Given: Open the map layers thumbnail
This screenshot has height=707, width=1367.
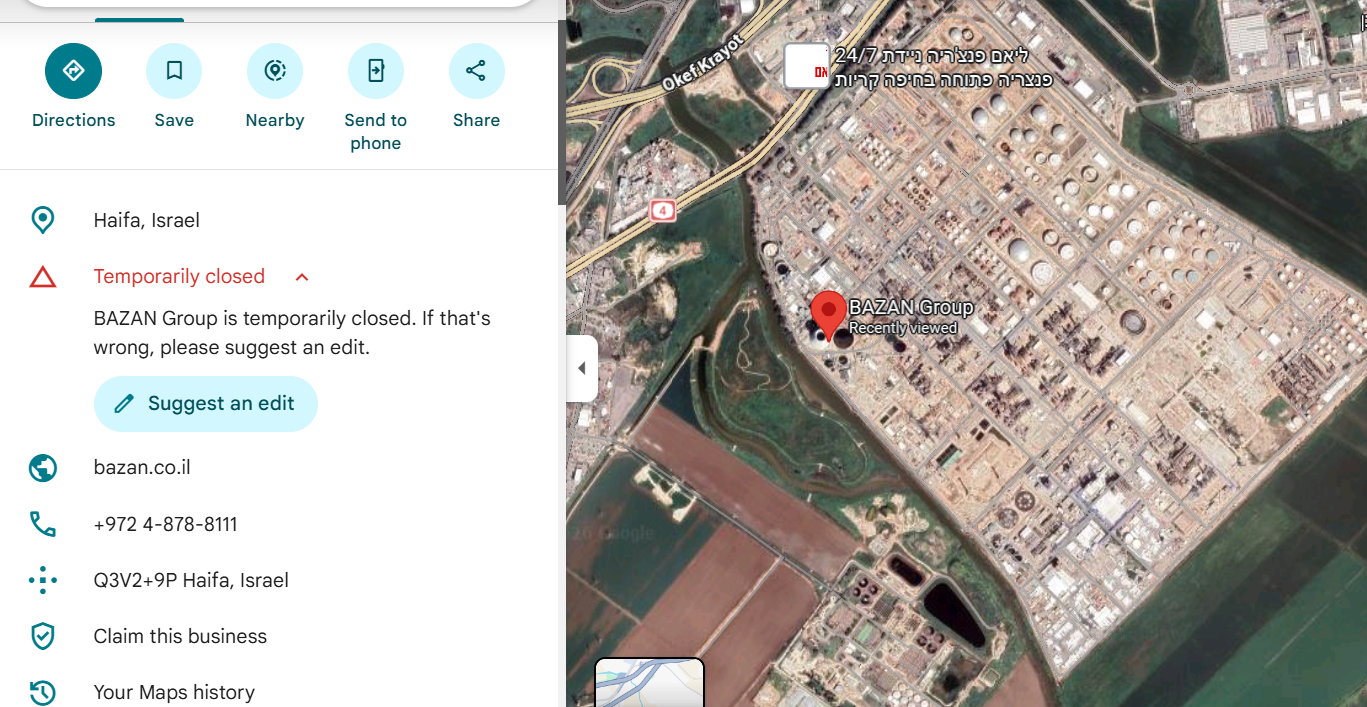Looking at the screenshot, I should pyautogui.click(x=650, y=682).
